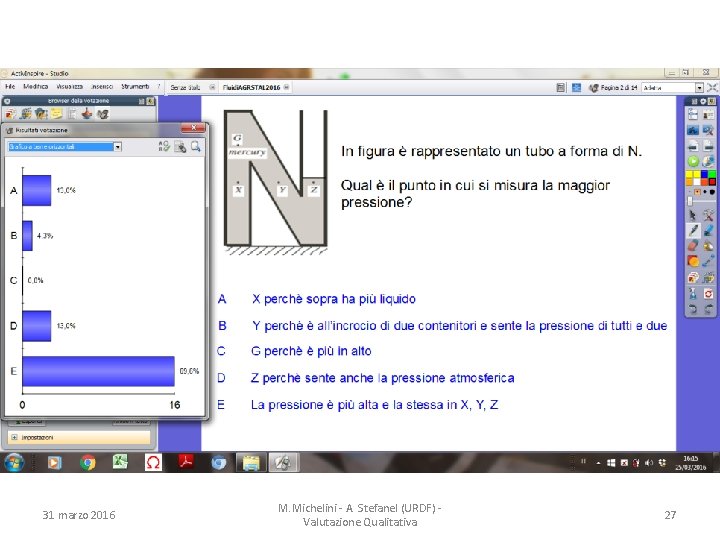Activate the Select arrow tool
This screenshot has width=720, height=540.
point(693,215)
